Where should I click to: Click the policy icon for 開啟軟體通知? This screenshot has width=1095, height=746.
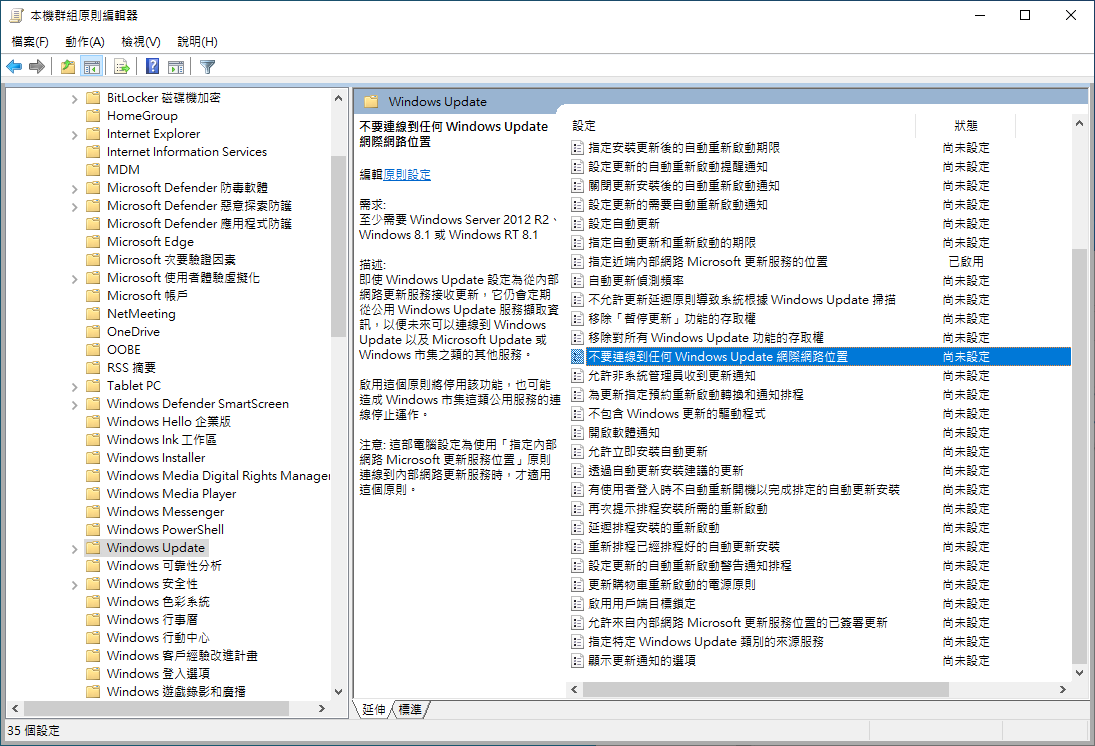click(578, 432)
